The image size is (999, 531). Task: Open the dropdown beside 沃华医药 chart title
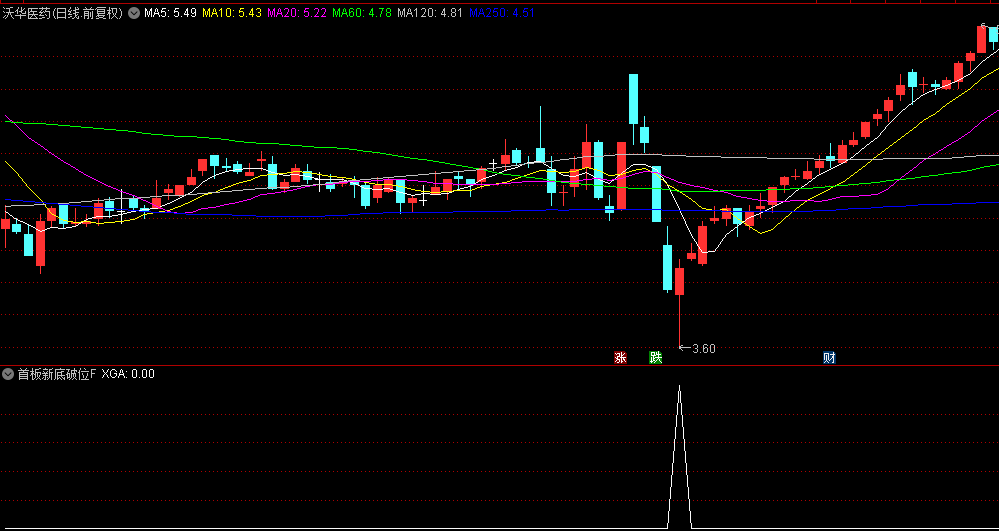(x=134, y=13)
